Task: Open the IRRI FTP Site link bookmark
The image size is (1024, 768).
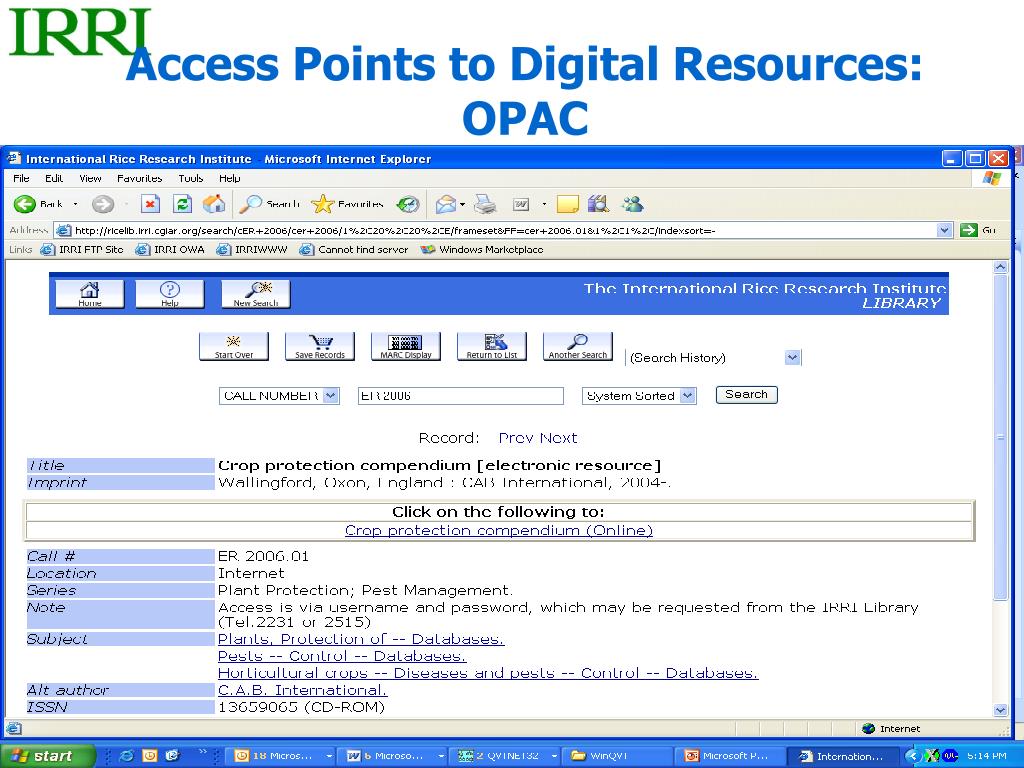Action: 82,249
